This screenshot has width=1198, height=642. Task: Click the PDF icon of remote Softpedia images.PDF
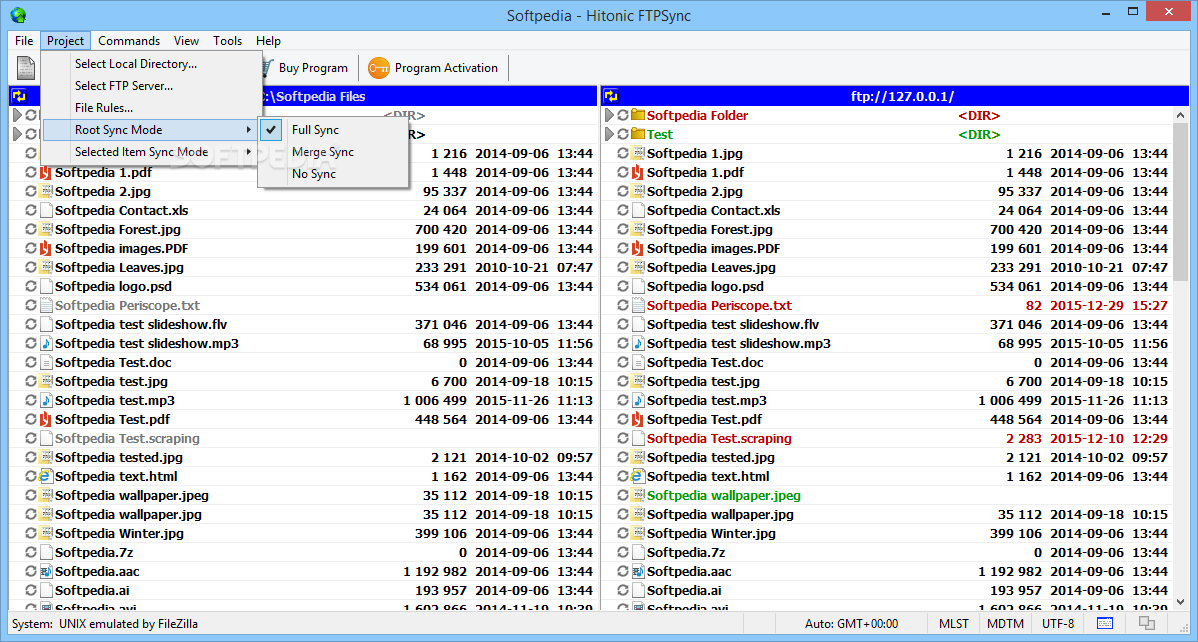click(x=638, y=248)
